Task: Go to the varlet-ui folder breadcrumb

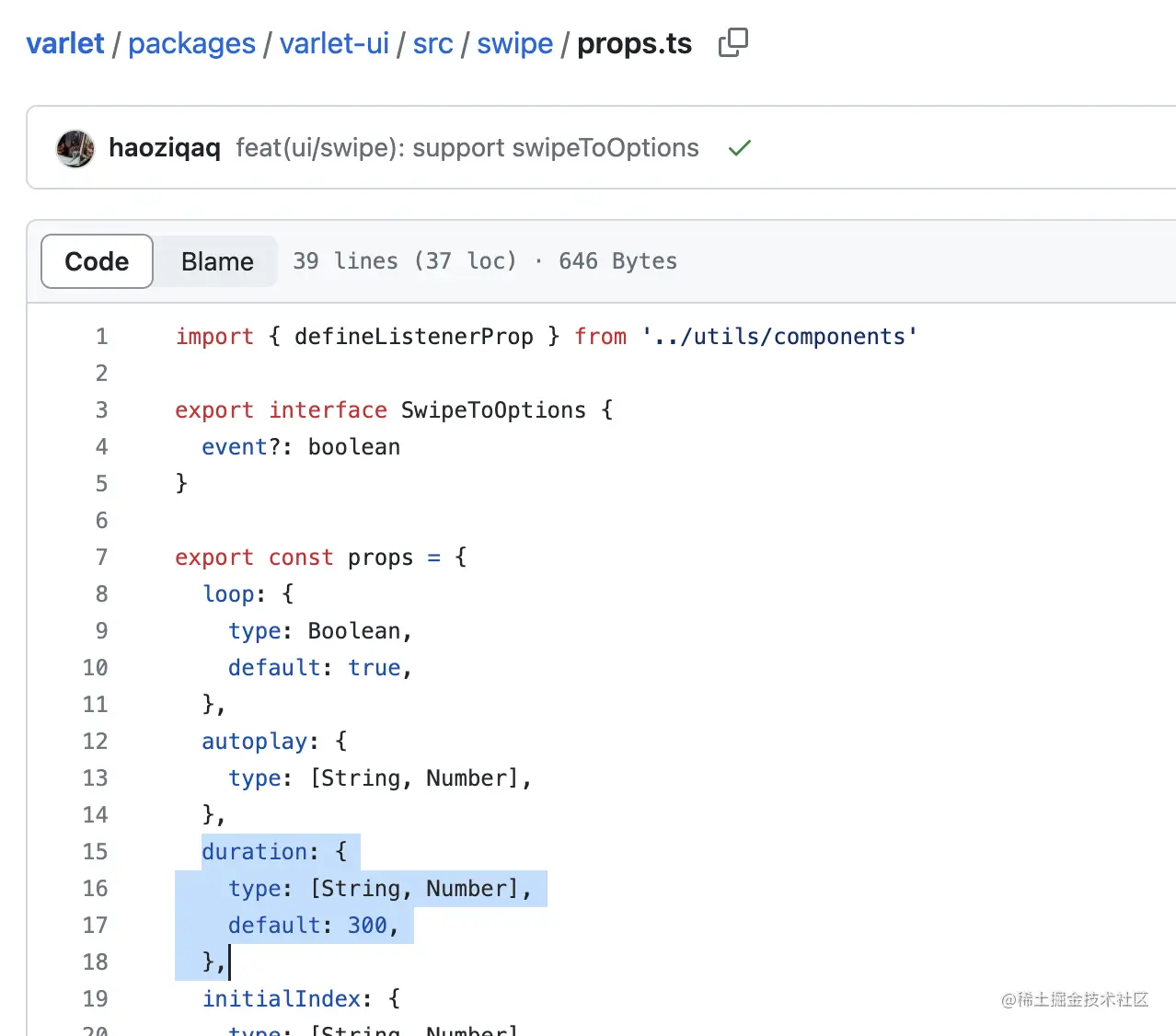Action: coord(334,43)
